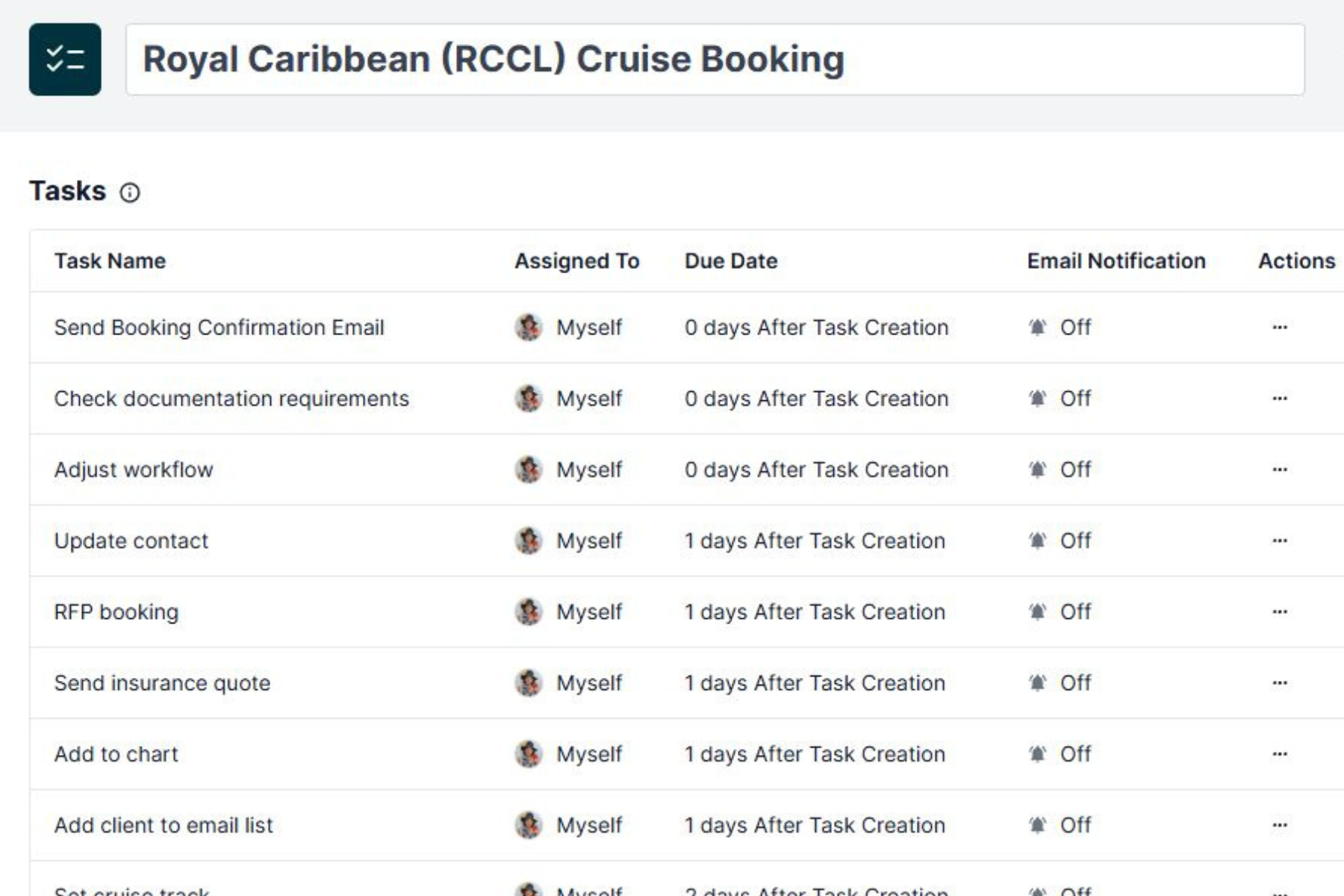Click the notification bell for Update contact

[x=1037, y=541]
